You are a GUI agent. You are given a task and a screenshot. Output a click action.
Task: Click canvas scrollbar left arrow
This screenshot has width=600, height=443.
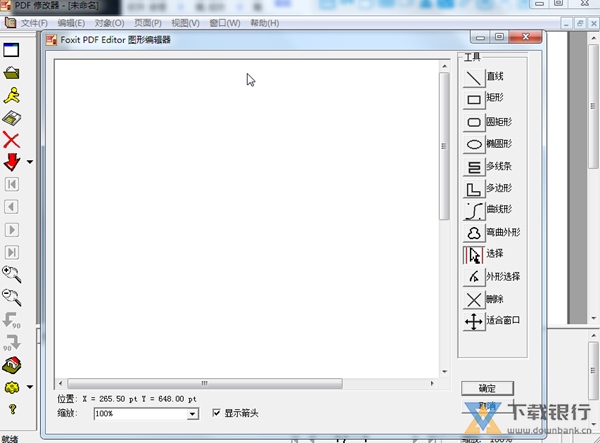click(x=60, y=383)
